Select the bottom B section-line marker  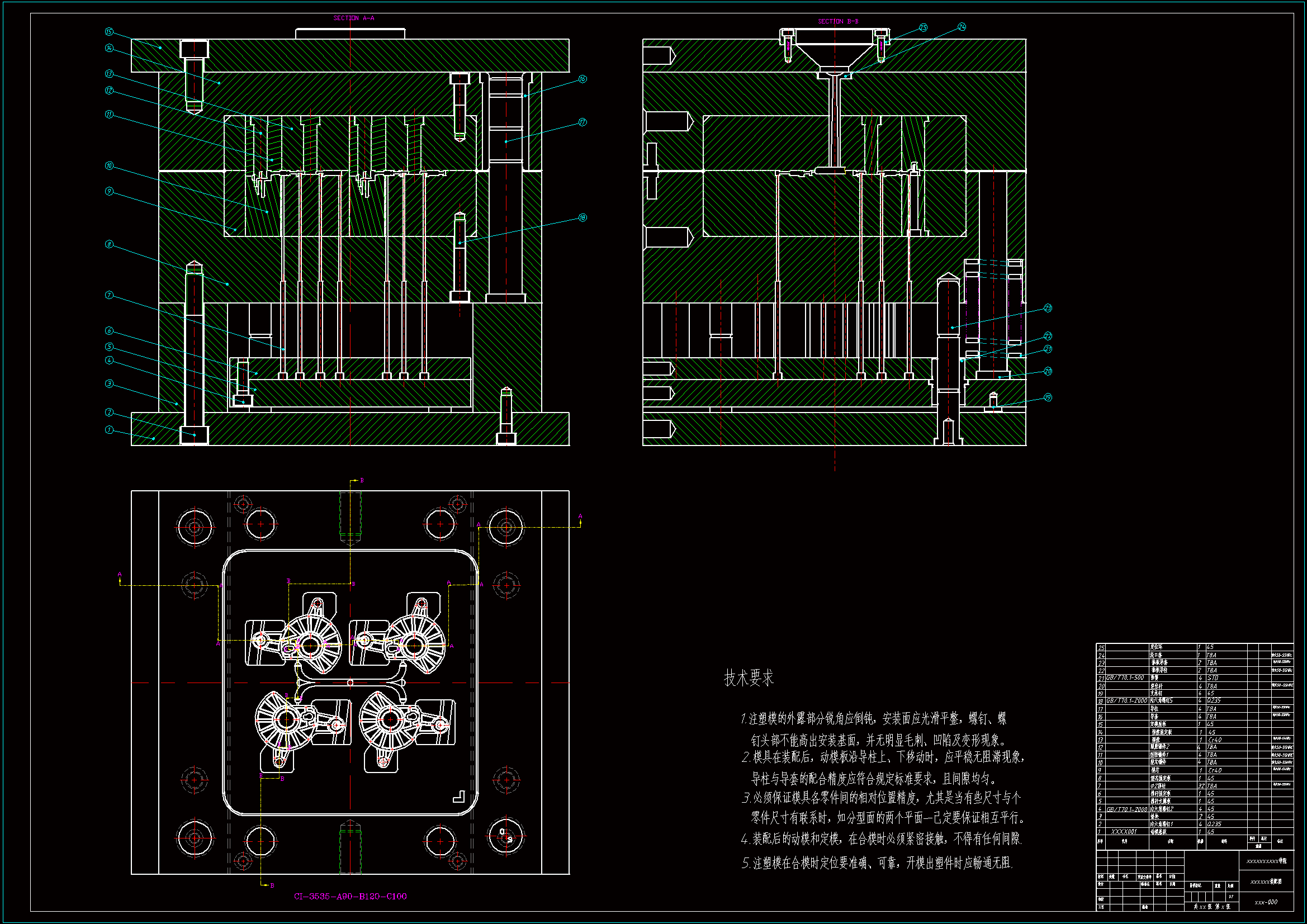[272, 885]
